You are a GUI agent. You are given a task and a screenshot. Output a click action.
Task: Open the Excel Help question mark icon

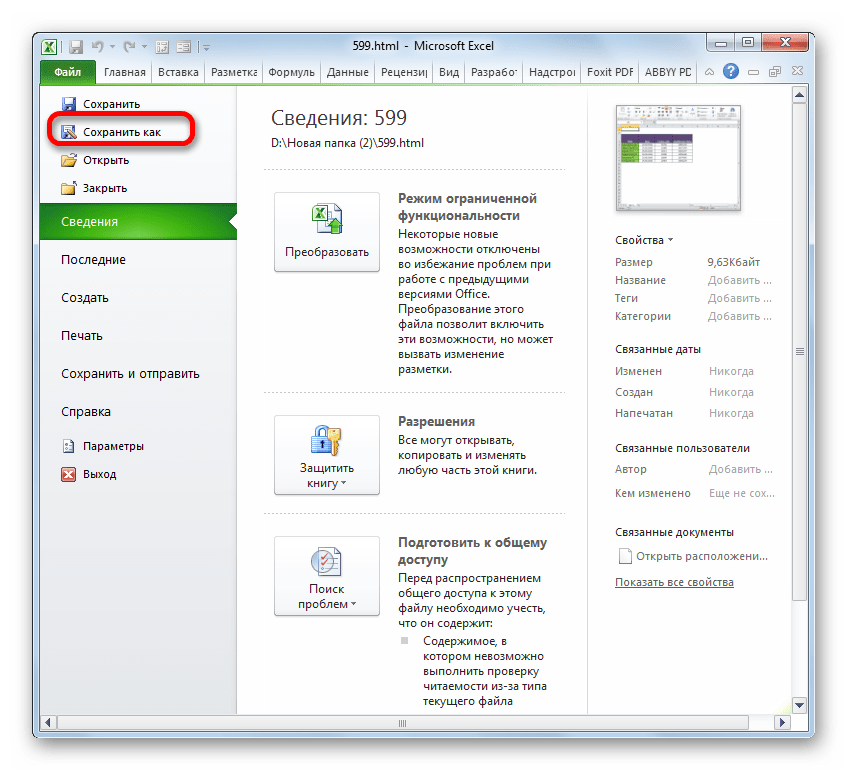(x=731, y=71)
